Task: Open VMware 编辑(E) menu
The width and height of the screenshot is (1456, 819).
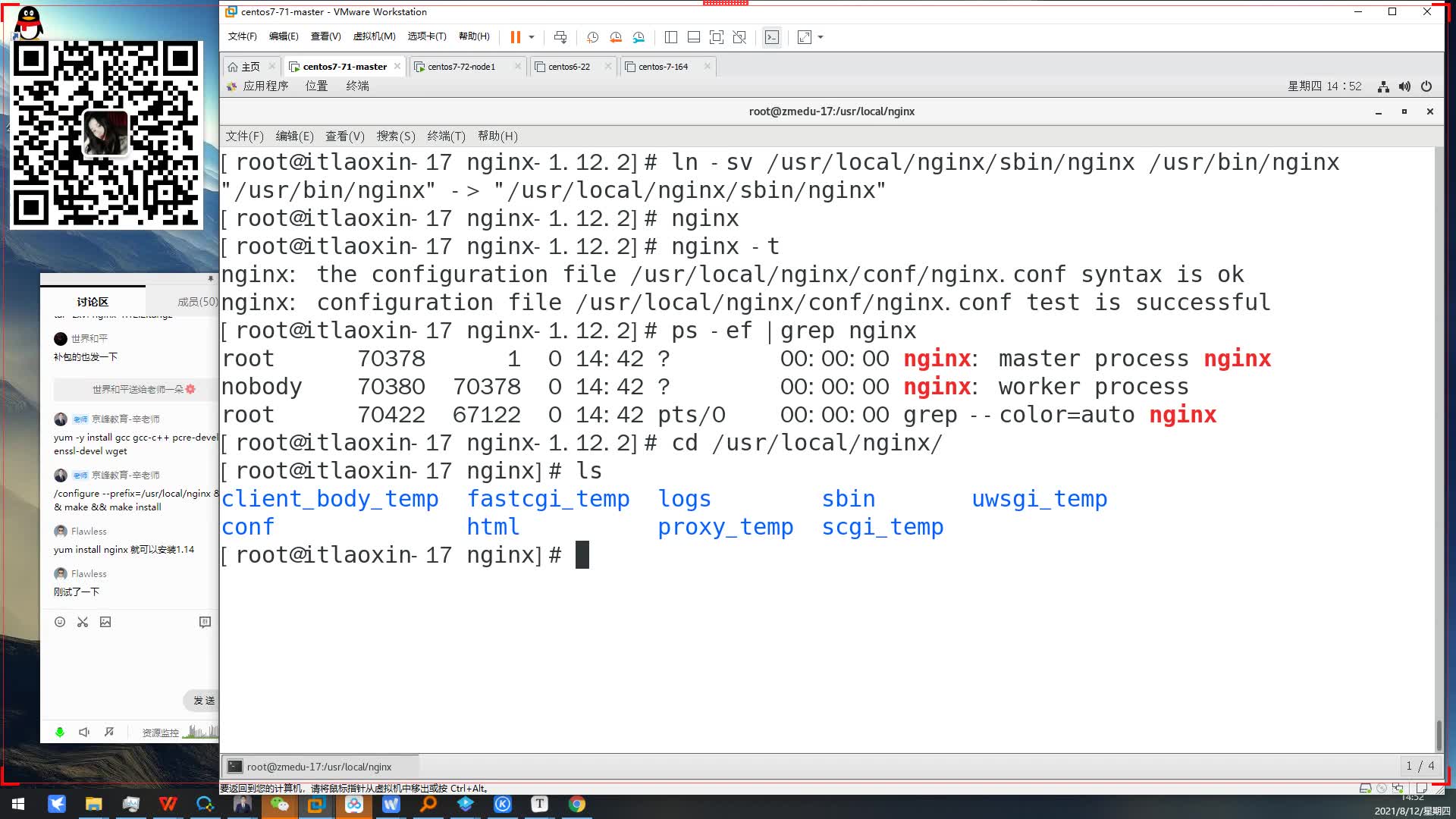Action: coord(284,36)
